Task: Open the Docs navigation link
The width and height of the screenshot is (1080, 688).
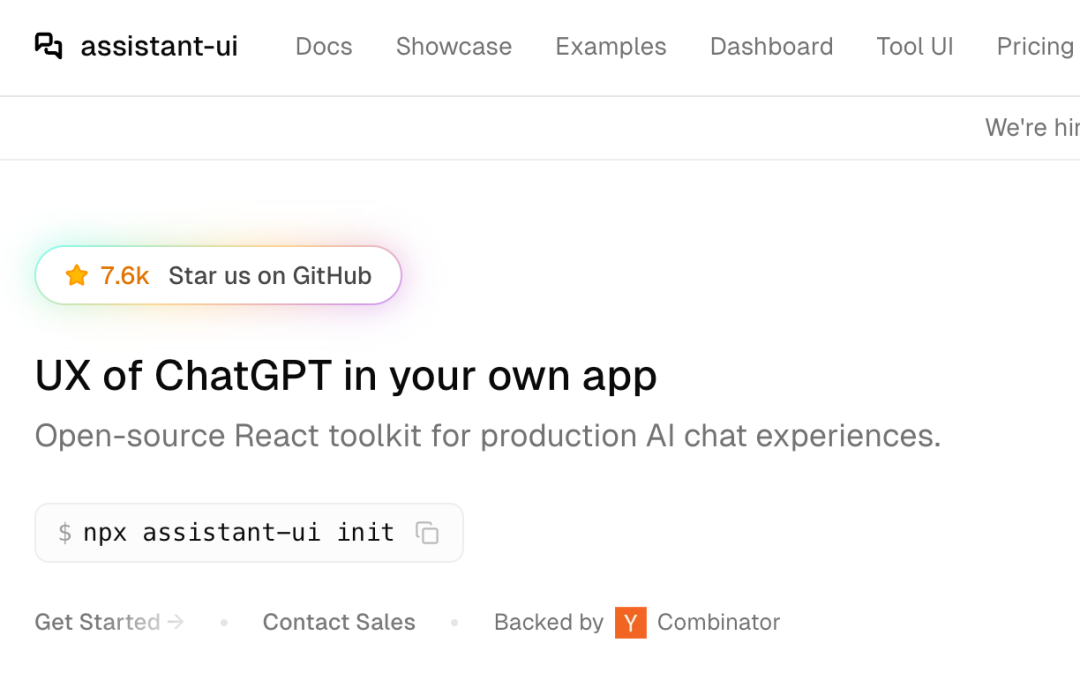Action: coord(324,46)
